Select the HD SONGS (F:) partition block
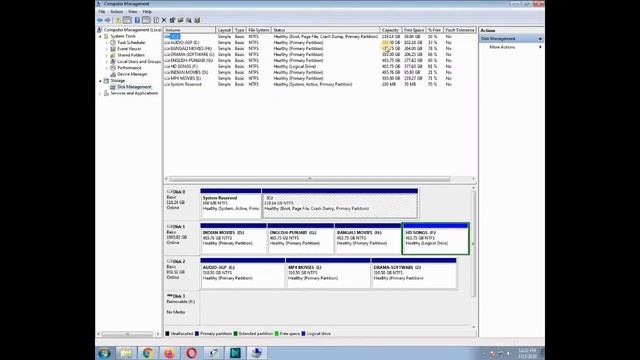This screenshot has width=640, height=360. (x=436, y=239)
